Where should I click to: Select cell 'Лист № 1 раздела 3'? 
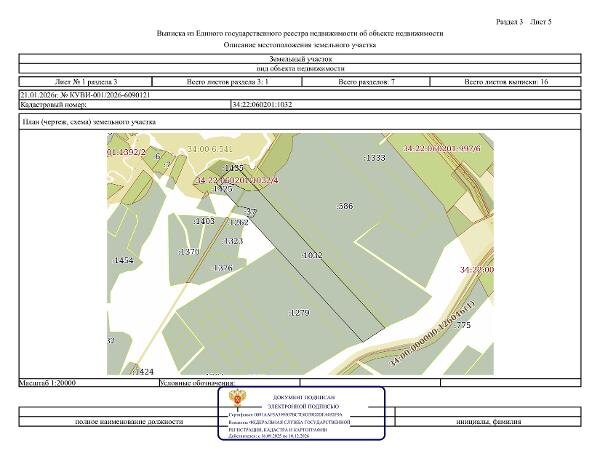click(x=86, y=81)
